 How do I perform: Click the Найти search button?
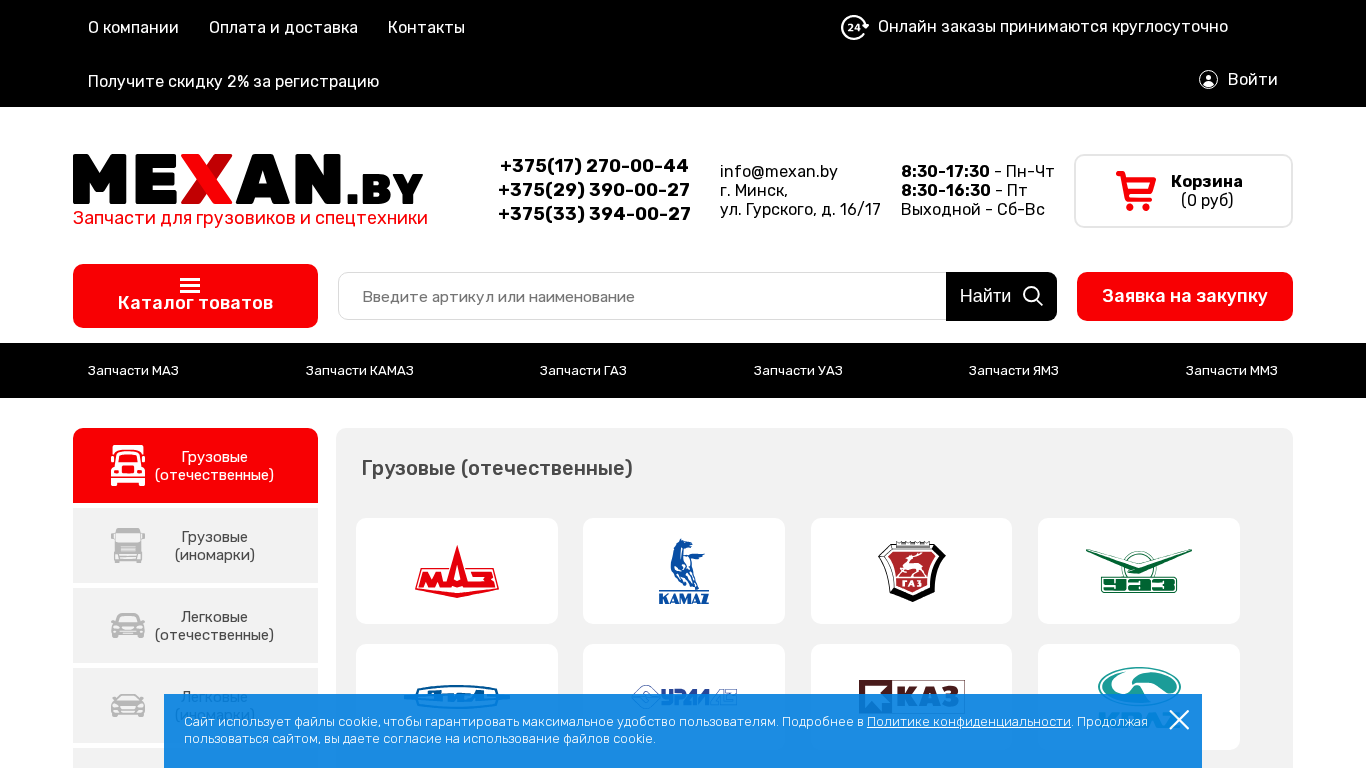click(x=1001, y=296)
